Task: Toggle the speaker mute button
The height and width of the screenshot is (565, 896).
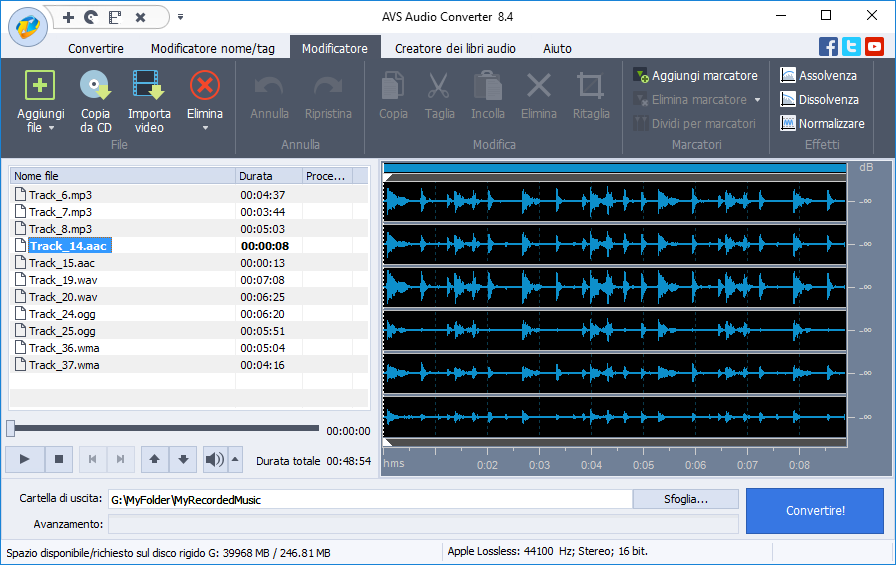Action: (x=215, y=459)
